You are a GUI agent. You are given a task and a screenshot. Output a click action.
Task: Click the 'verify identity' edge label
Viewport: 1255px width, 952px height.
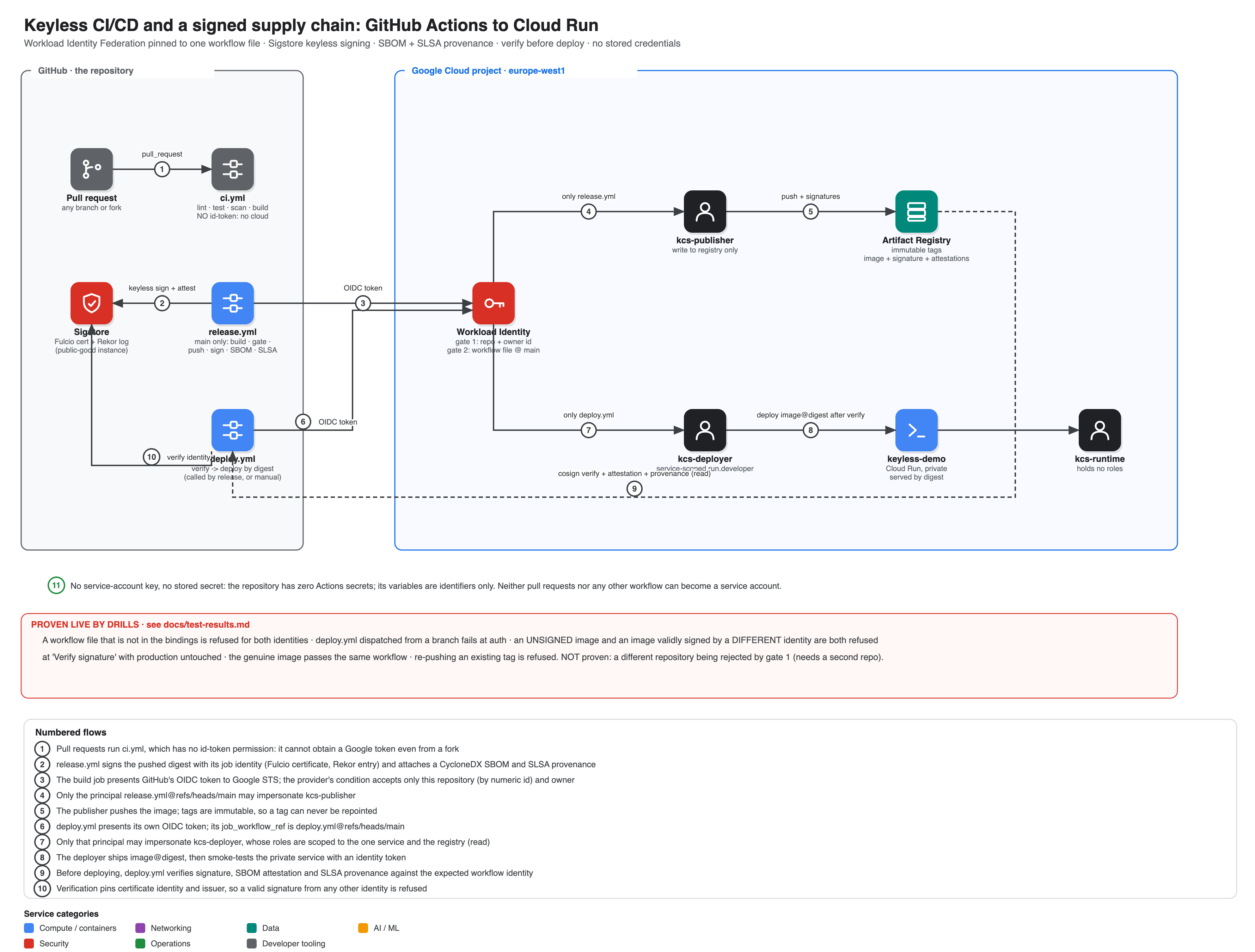click(x=188, y=457)
